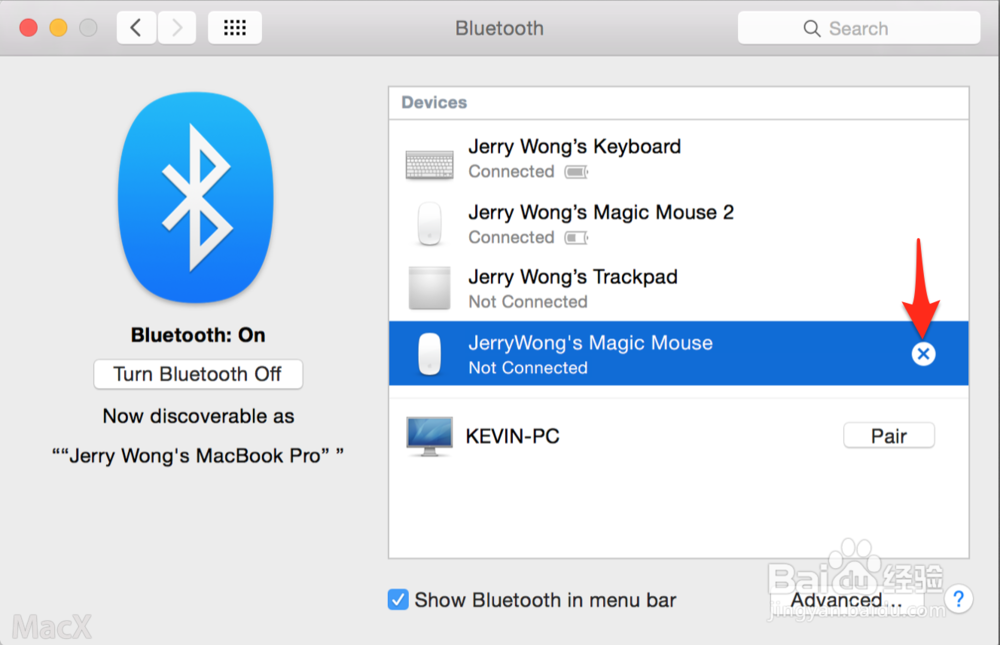Select Jerry Wong's Magic Mouse 2
This screenshot has height=645, width=1000.
(x=679, y=224)
